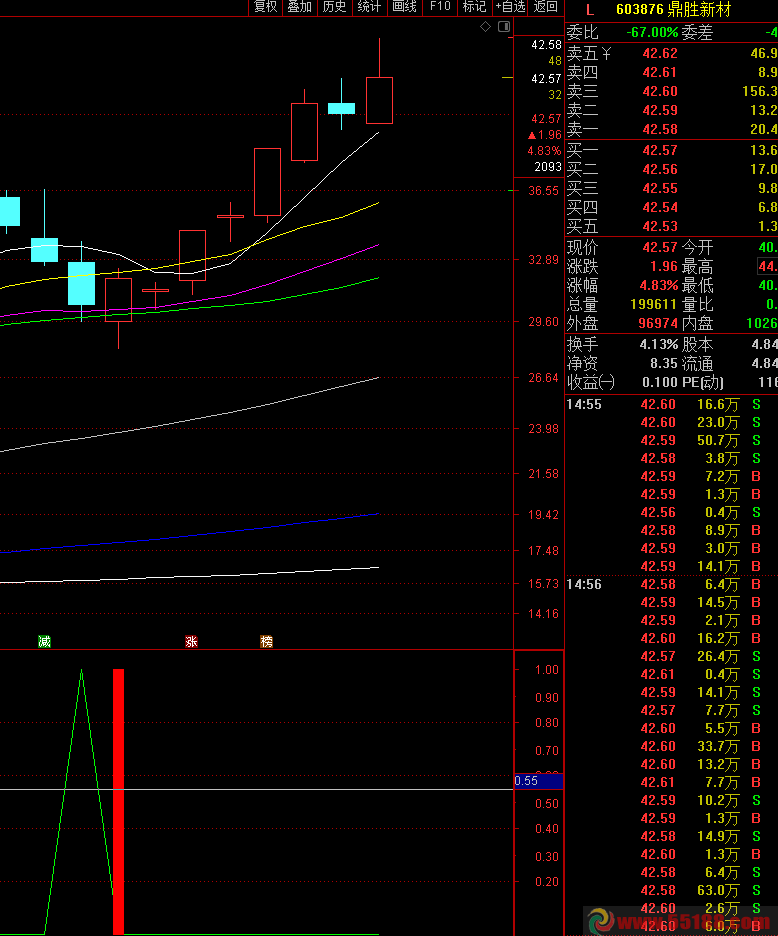Select the 0.55 indicator value label

(539, 781)
